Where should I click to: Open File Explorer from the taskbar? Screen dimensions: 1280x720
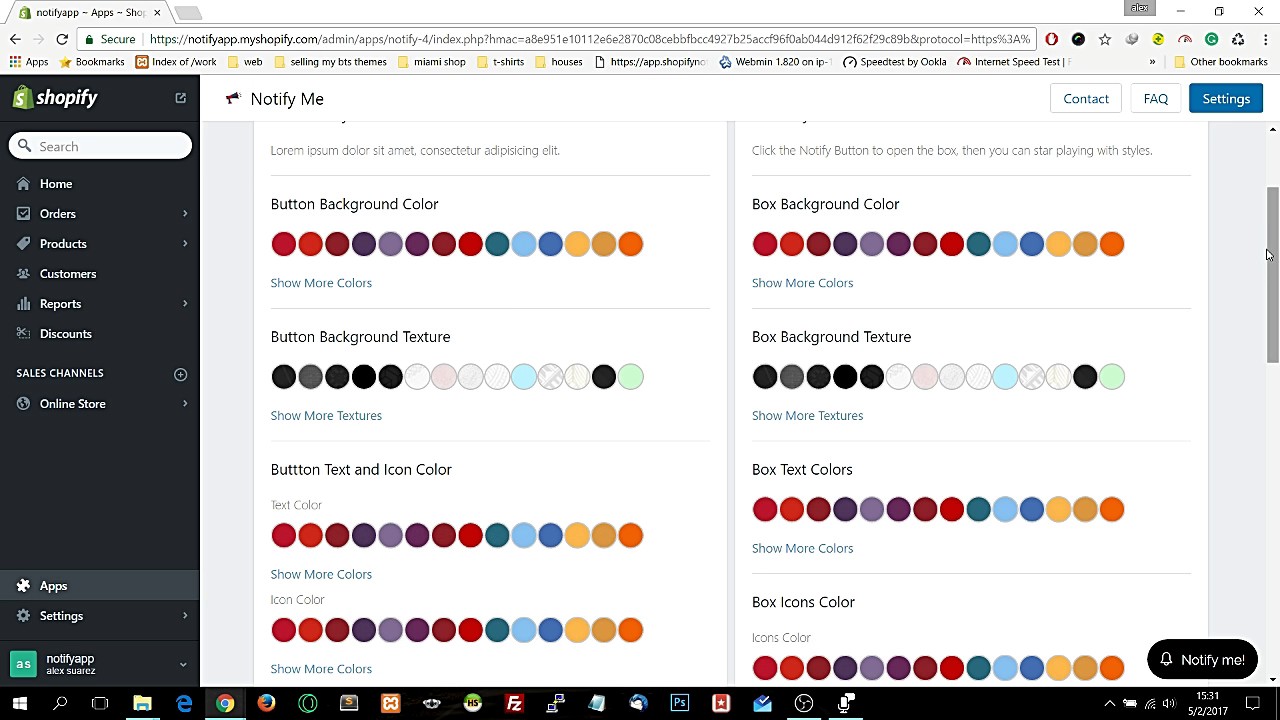142,703
